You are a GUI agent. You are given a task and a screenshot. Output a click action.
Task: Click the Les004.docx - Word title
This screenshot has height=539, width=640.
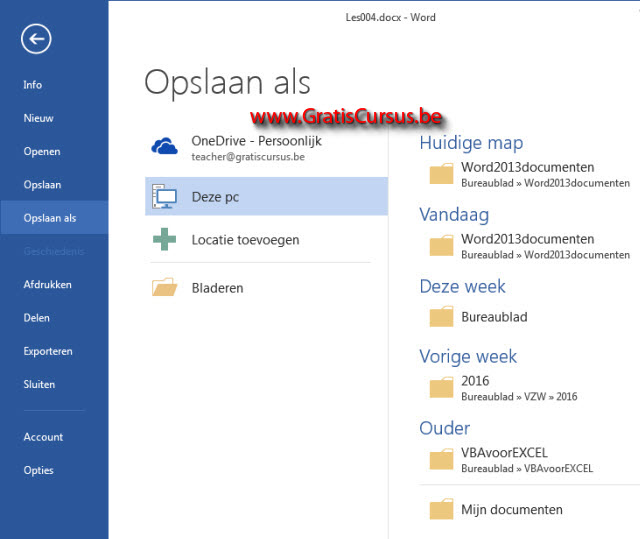[x=391, y=18]
